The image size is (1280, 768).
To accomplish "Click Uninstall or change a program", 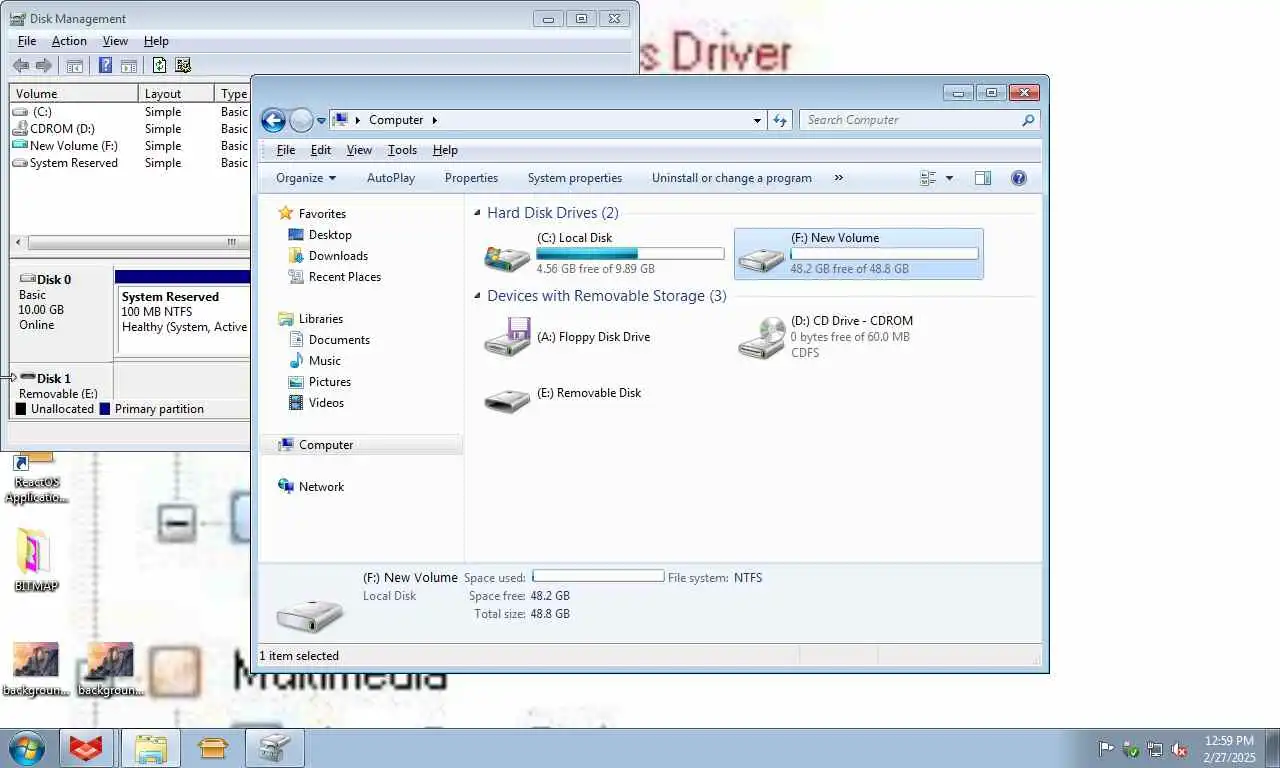I will click(x=732, y=178).
